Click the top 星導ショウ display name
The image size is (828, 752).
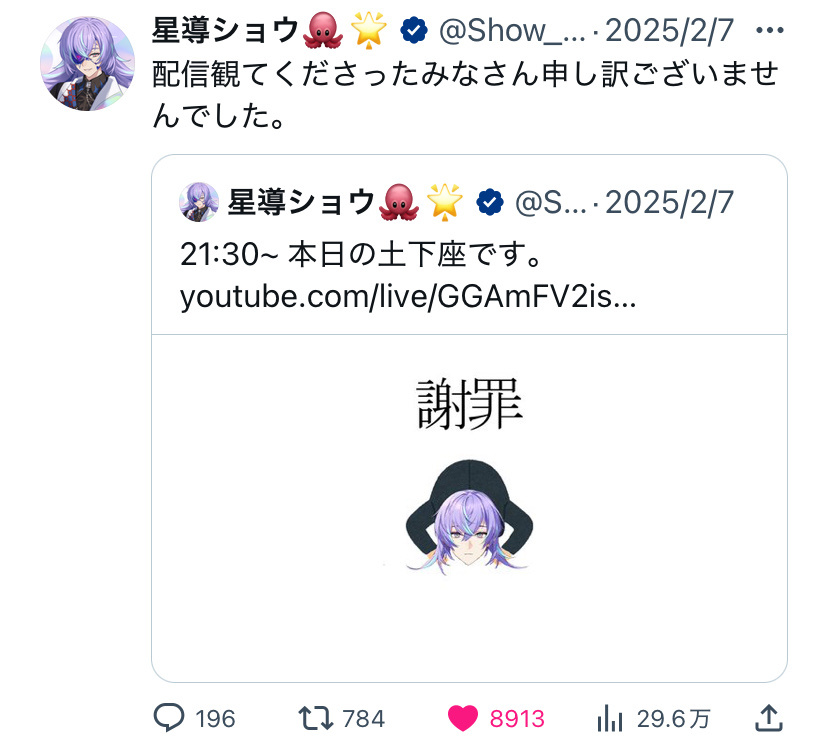coord(225,30)
